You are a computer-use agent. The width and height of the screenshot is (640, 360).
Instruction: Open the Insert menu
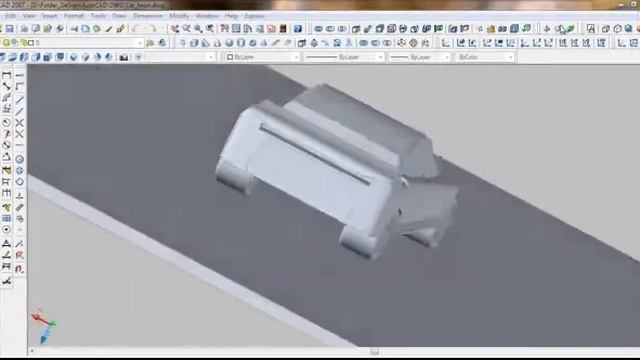(x=50, y=16)
